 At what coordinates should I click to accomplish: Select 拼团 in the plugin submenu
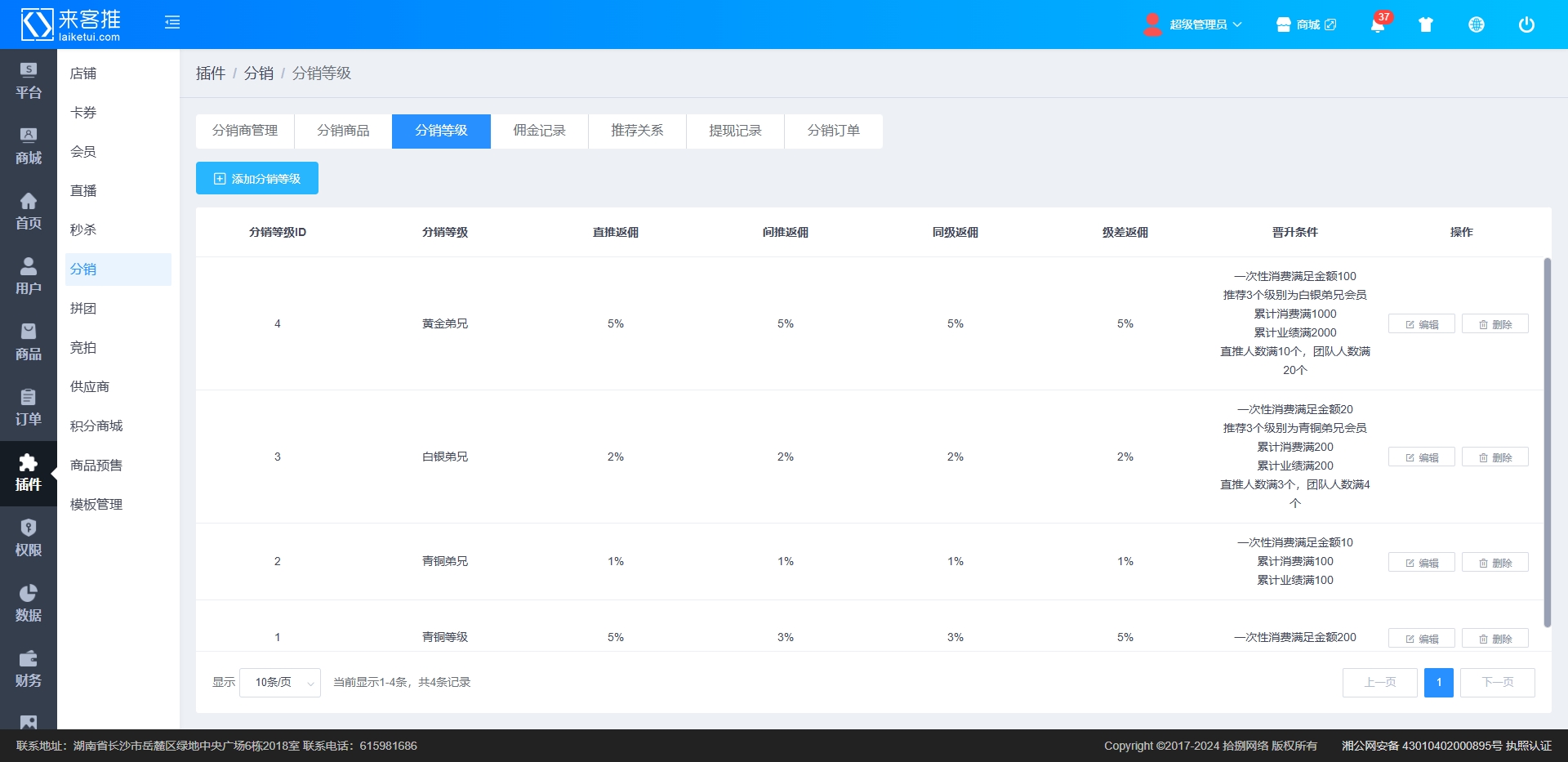(x=83, y=308)
